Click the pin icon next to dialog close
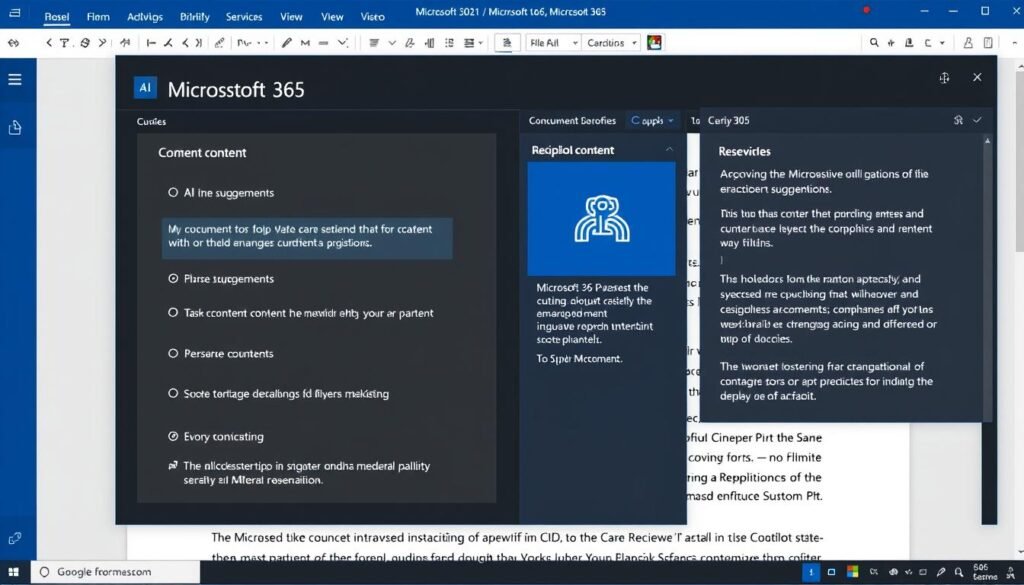1024x585 pixels. coord(944,78)
